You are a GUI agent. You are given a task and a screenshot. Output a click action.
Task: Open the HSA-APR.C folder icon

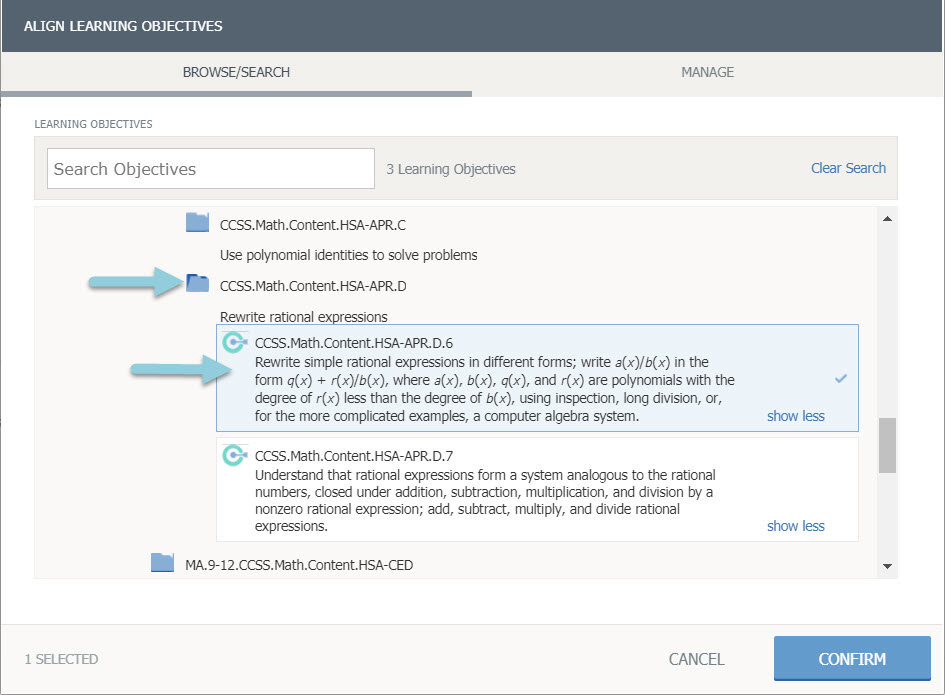197,223
